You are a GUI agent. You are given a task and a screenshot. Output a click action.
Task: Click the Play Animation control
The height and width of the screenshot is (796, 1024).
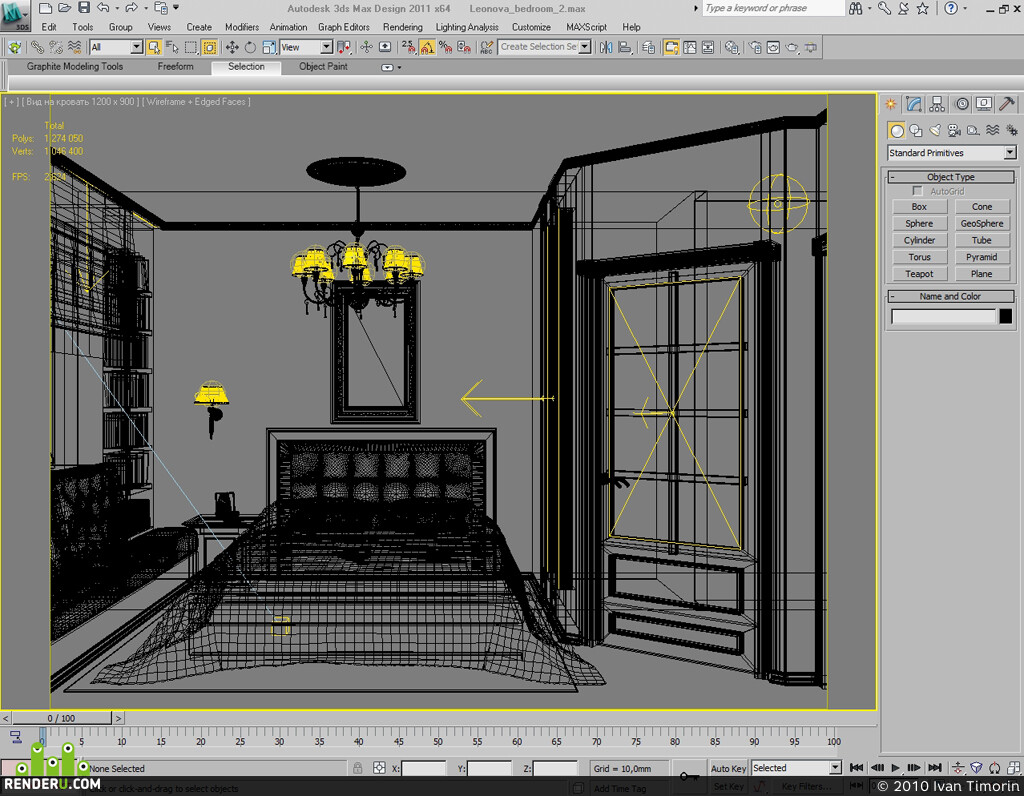click(895, 768)
